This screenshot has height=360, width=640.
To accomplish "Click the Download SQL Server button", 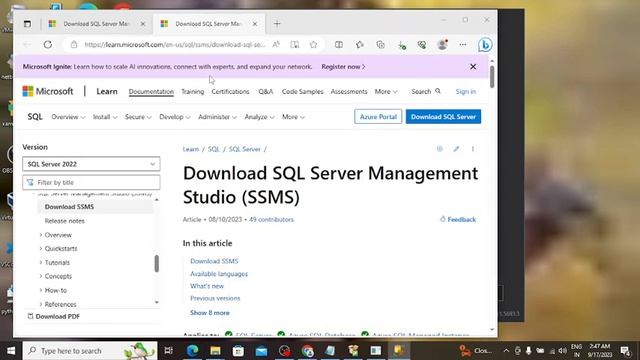I will (443, 117).
